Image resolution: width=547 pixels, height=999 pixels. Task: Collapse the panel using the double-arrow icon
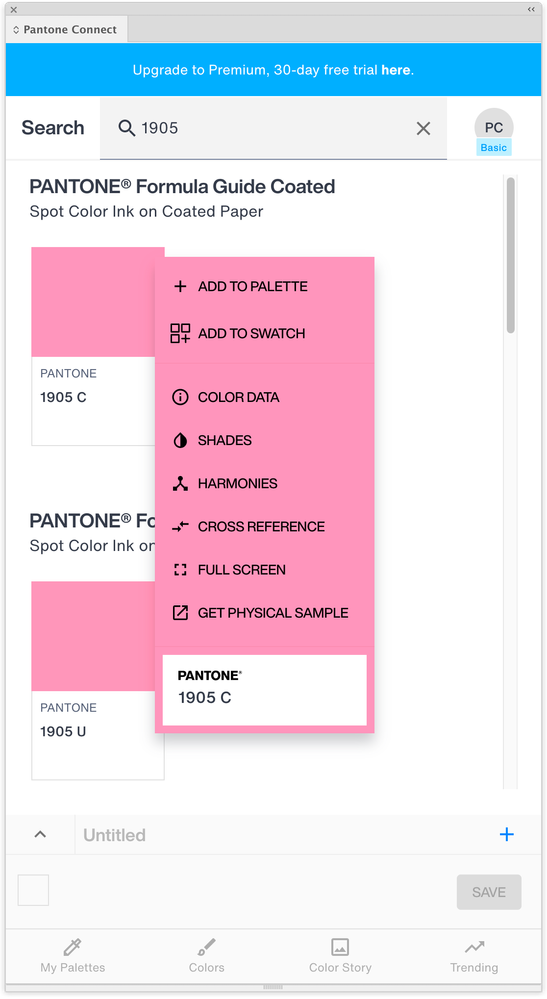[531, 10]
